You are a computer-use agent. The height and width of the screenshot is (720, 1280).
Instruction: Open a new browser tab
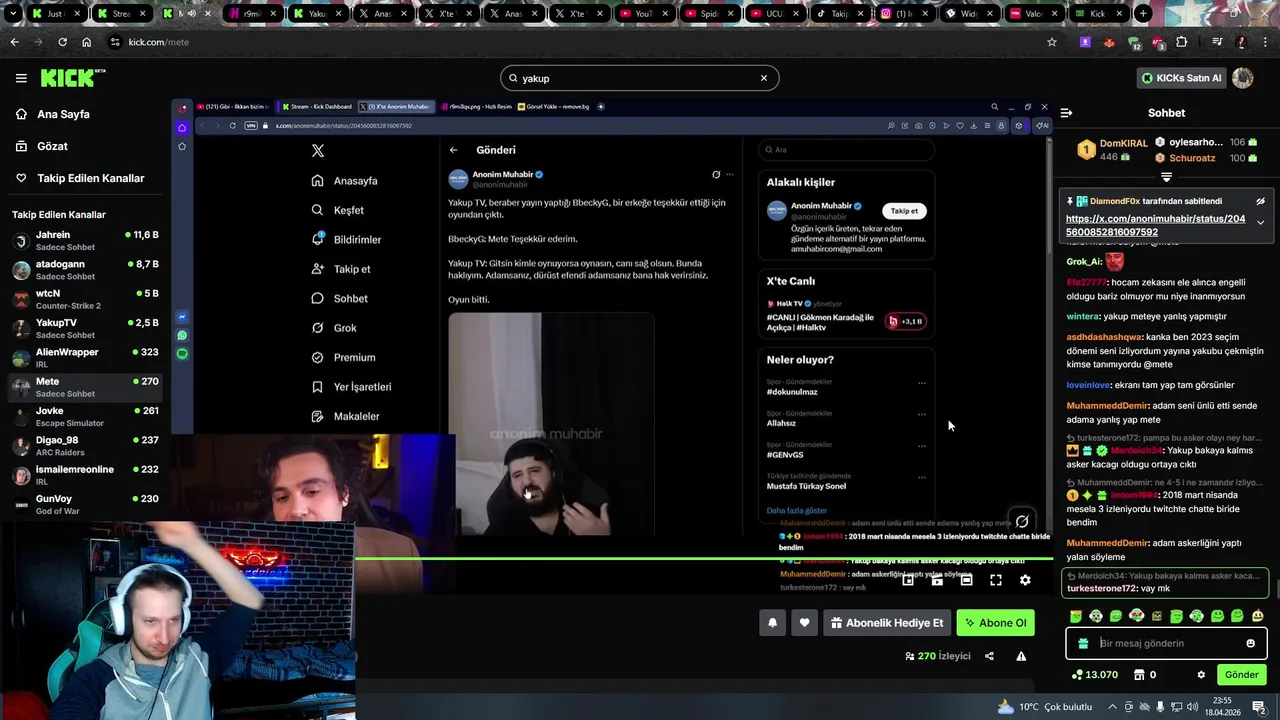pyautogui.click(x=1143, y=14)
